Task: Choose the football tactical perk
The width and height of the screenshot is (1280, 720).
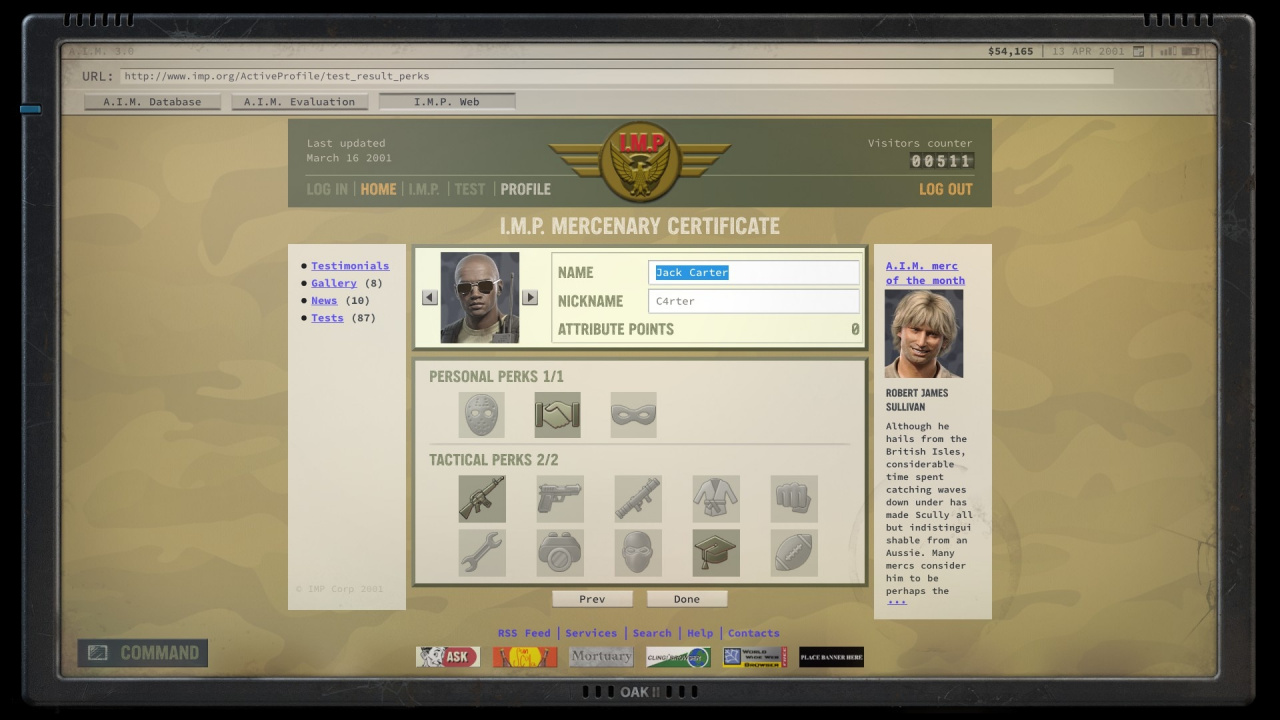Action: pyautogui.click(x=794, y=553)
